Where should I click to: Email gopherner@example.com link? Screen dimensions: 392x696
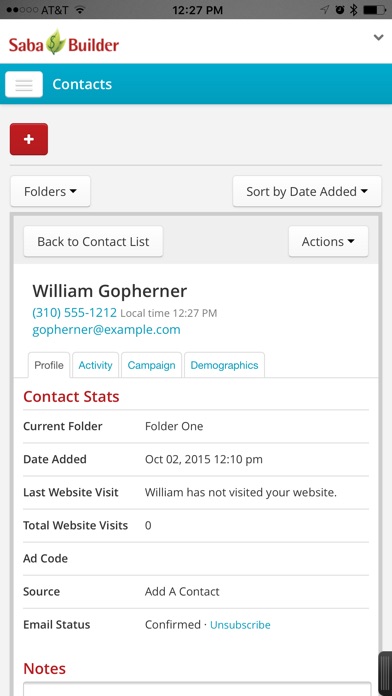tap(107, 330)
